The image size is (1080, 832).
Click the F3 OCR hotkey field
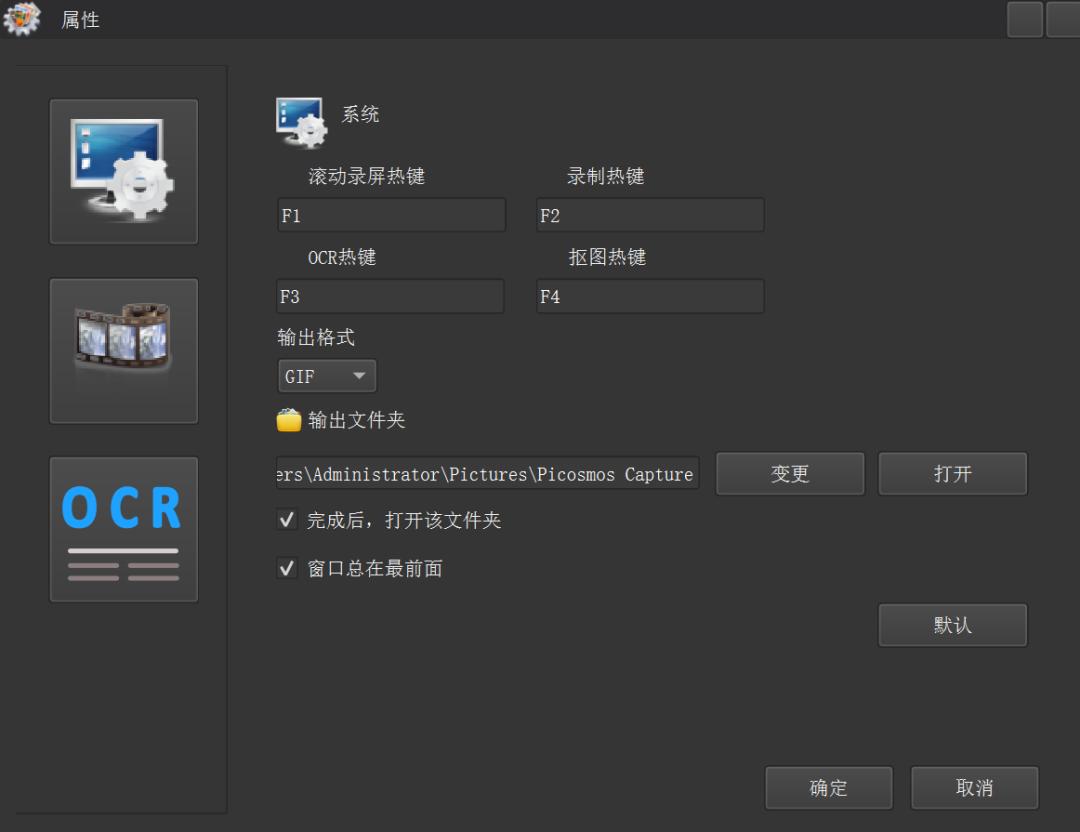[390, 296]
